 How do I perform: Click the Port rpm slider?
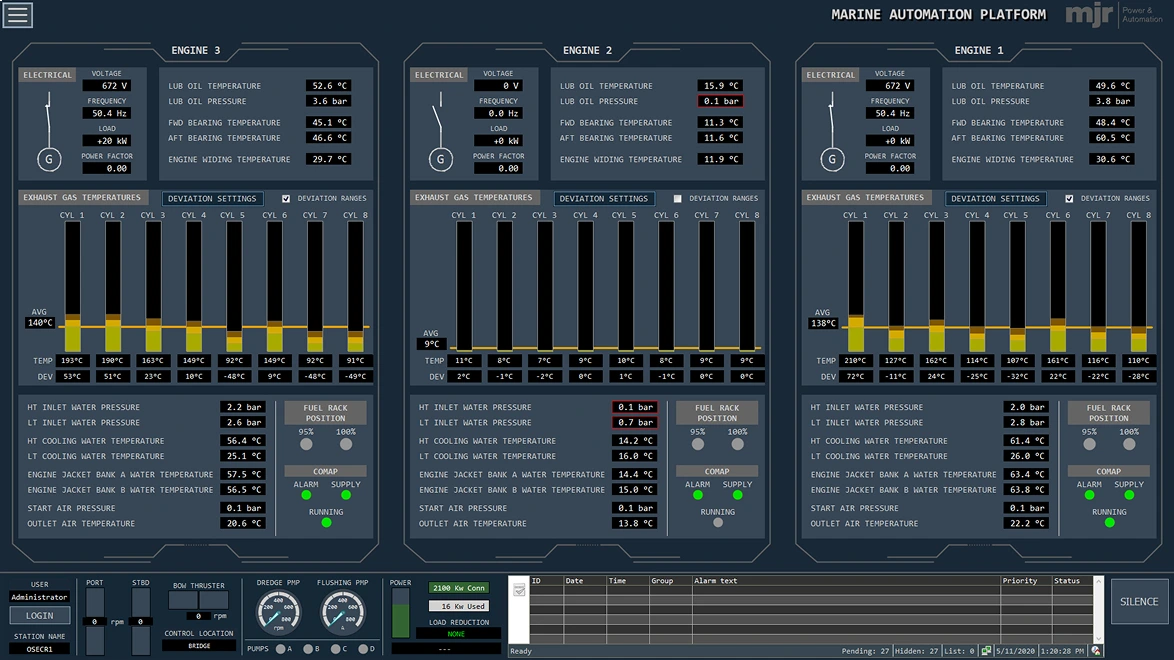(x=95, y=621)
